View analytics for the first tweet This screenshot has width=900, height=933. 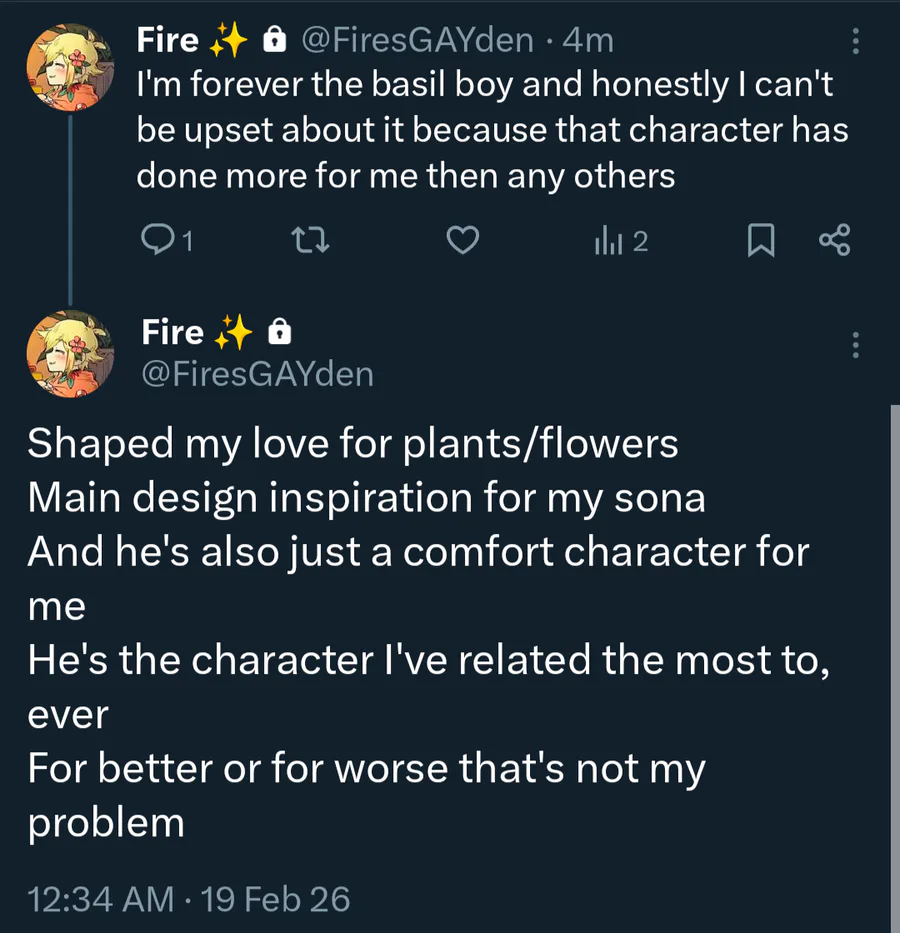tap(620, 241)
